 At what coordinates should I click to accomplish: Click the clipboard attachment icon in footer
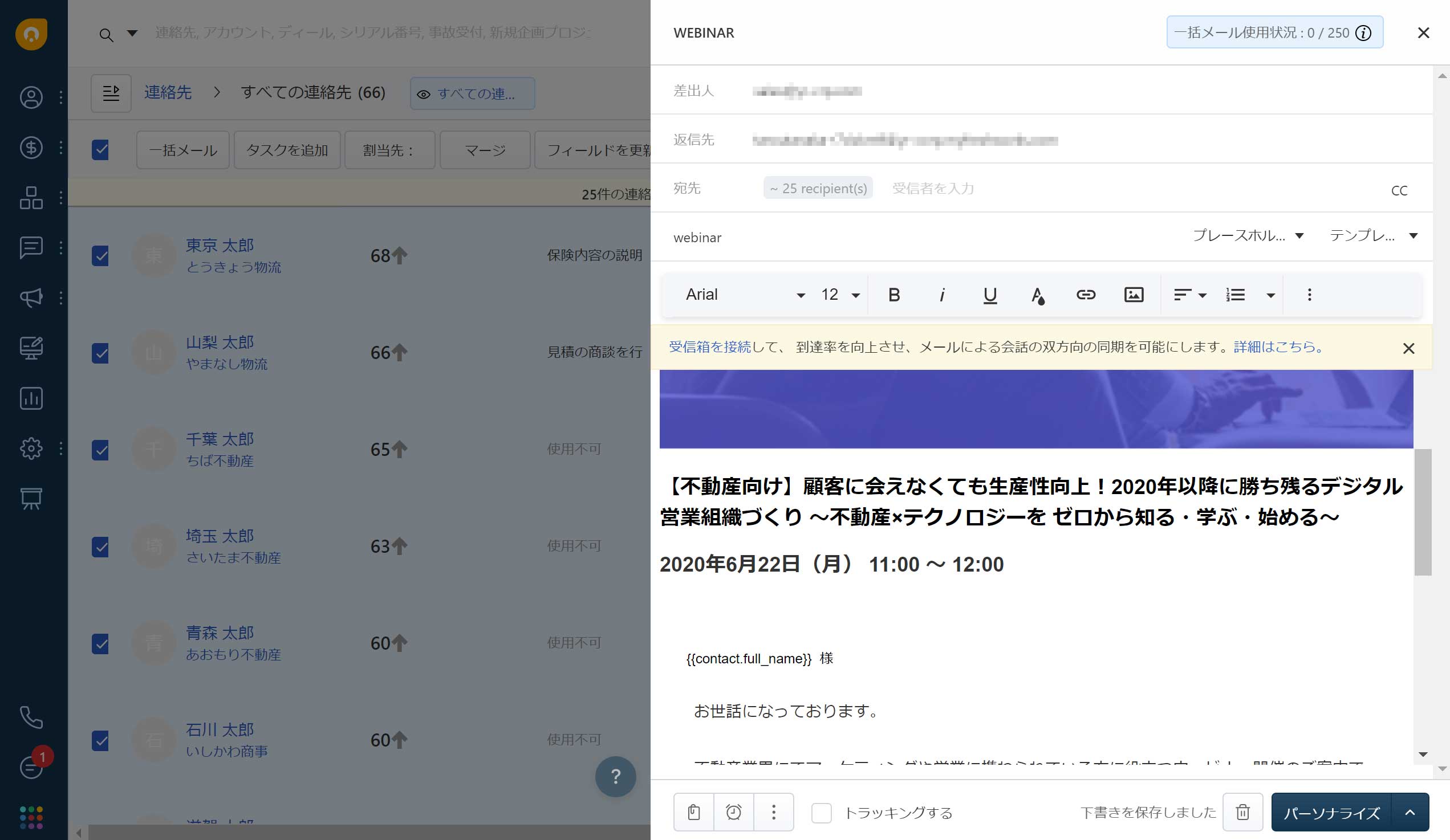coord(694,812)
